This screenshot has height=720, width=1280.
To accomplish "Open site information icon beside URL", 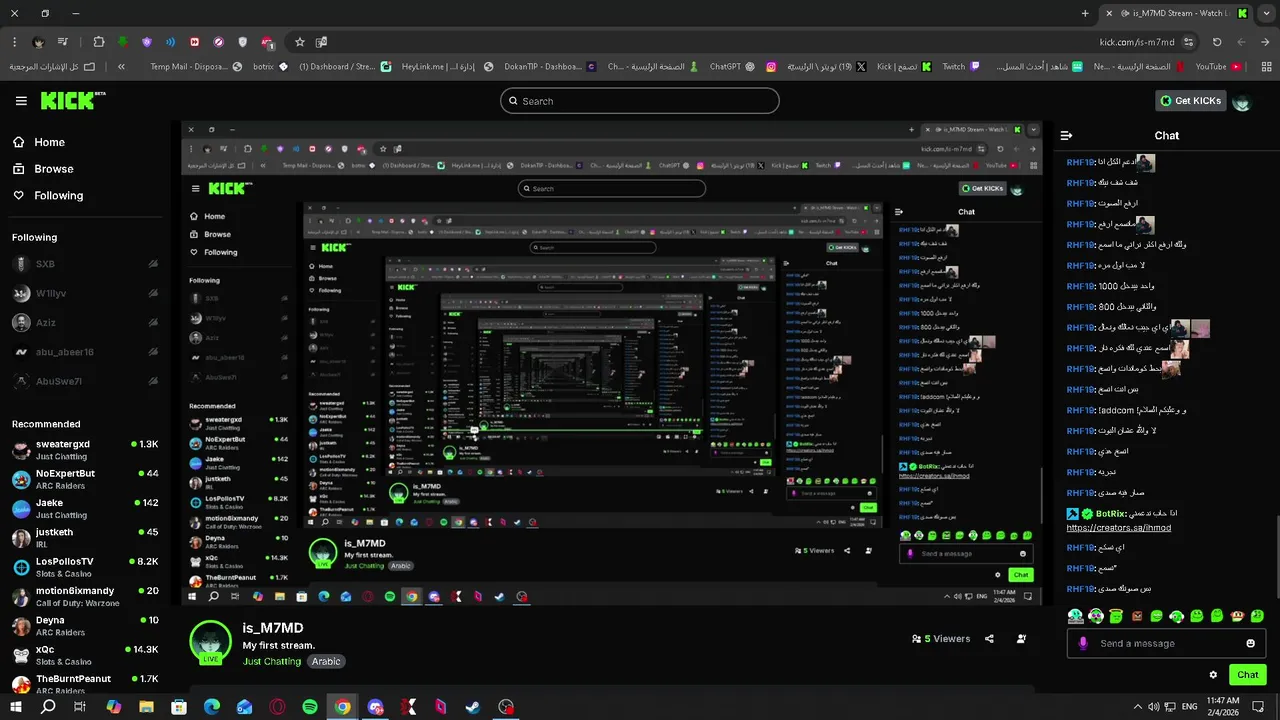I will click(x=1188, y=42).
